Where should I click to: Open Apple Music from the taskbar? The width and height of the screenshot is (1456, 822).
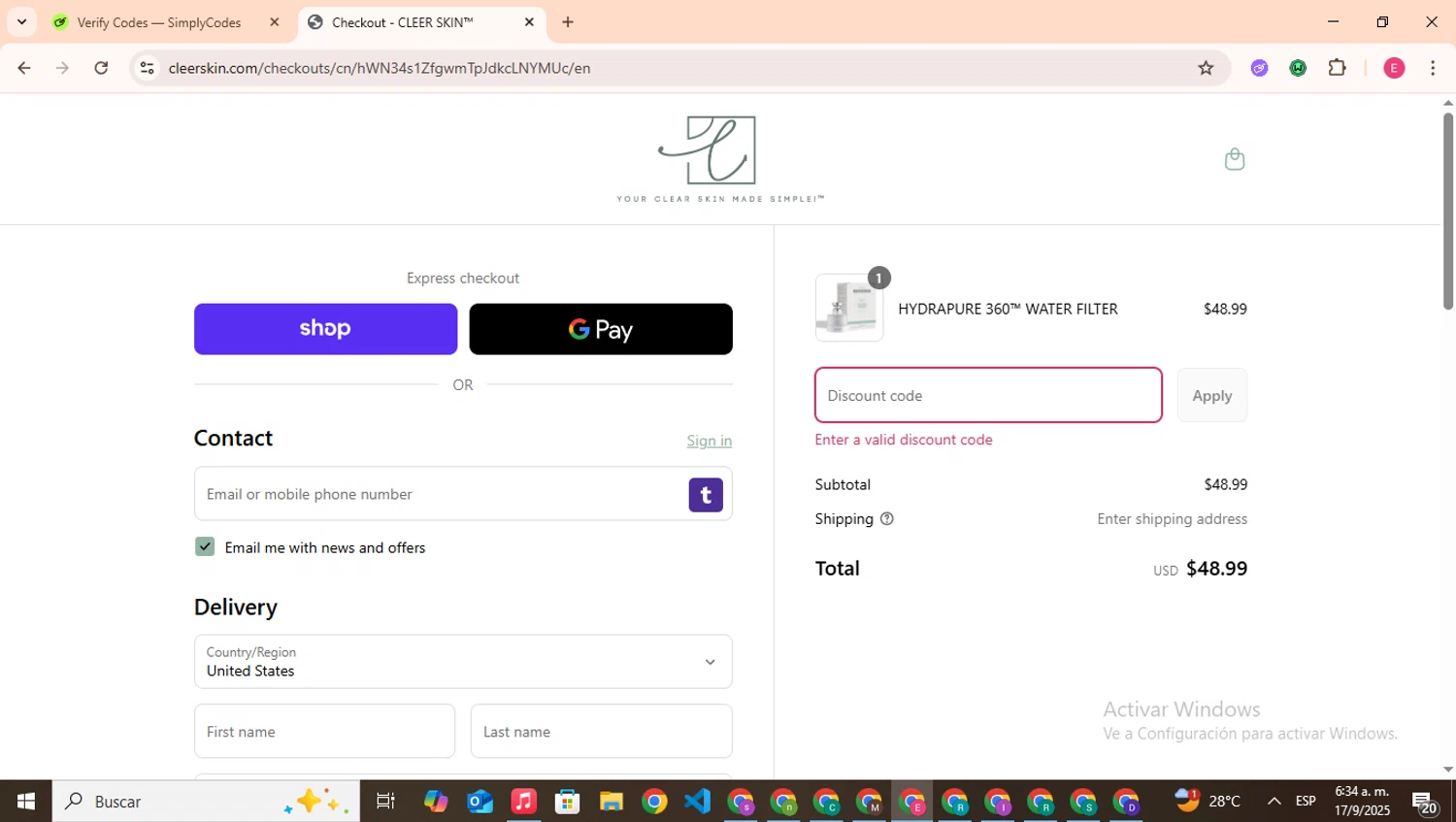[x=523, y=802]
